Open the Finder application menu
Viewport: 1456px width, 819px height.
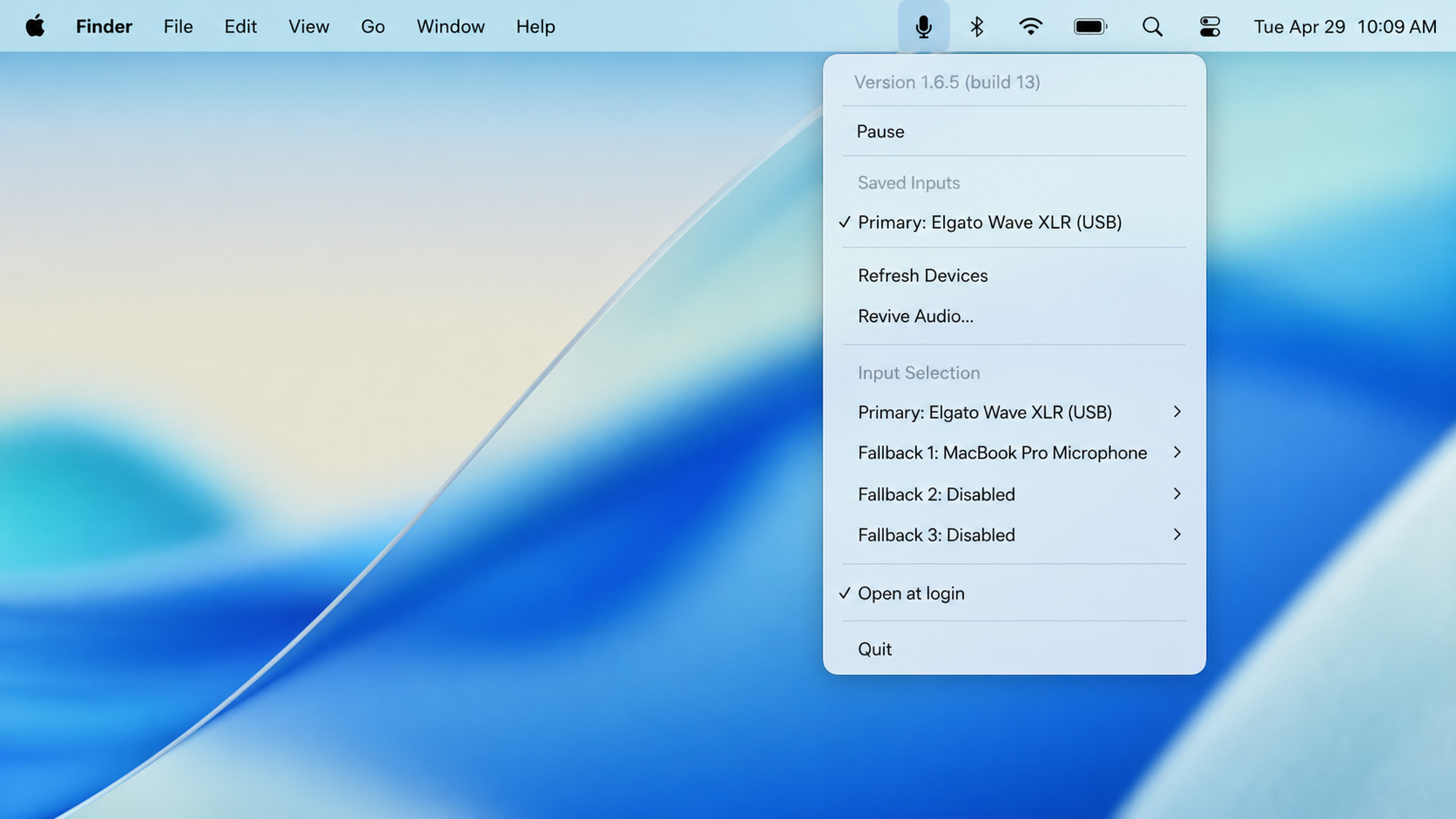tap(104, 26)
